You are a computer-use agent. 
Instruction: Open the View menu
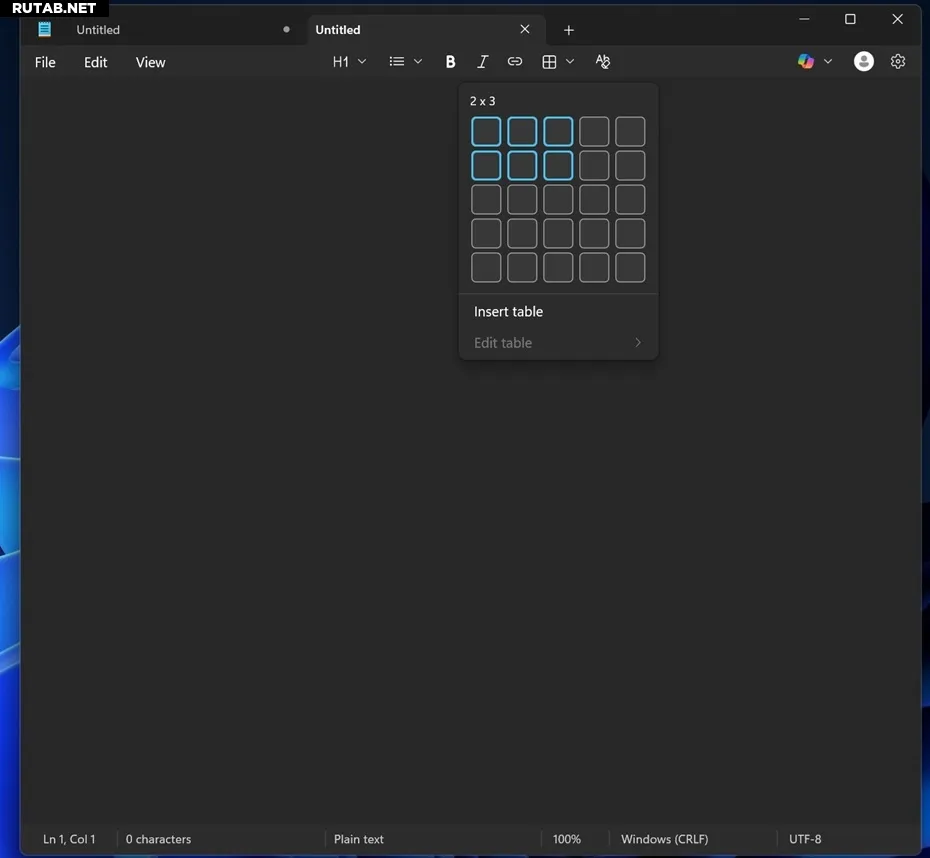click(x=150, y=62)
